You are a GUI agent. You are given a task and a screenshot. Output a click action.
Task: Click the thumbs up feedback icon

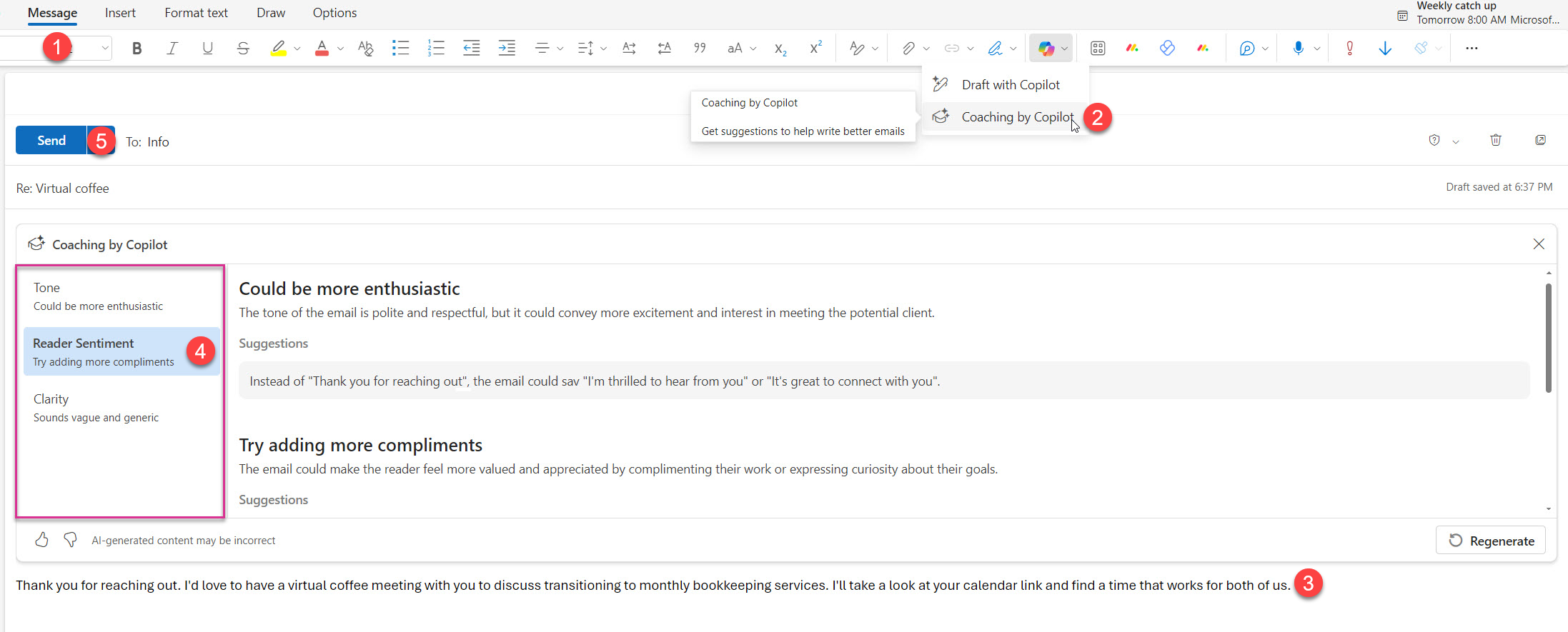coord(41,540)
